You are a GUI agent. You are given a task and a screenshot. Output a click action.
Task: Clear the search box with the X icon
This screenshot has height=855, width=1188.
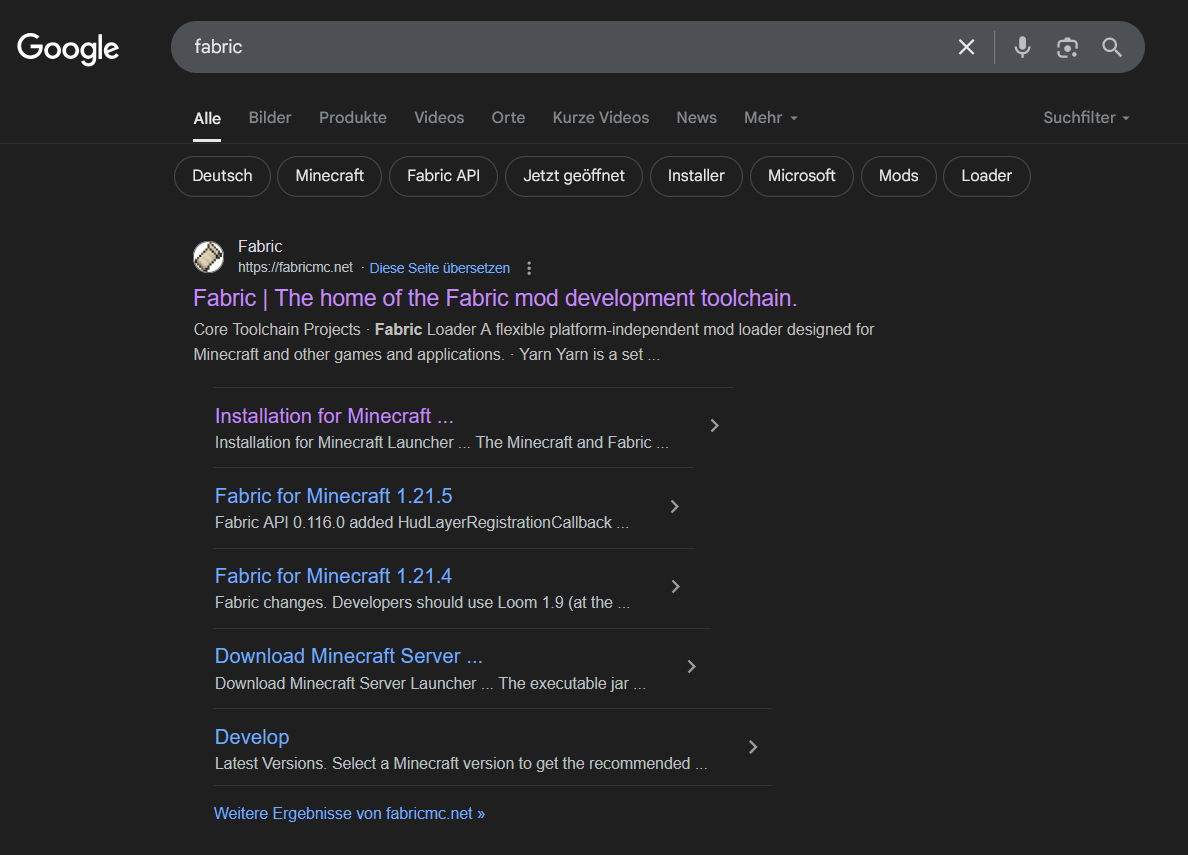(966, 47)
